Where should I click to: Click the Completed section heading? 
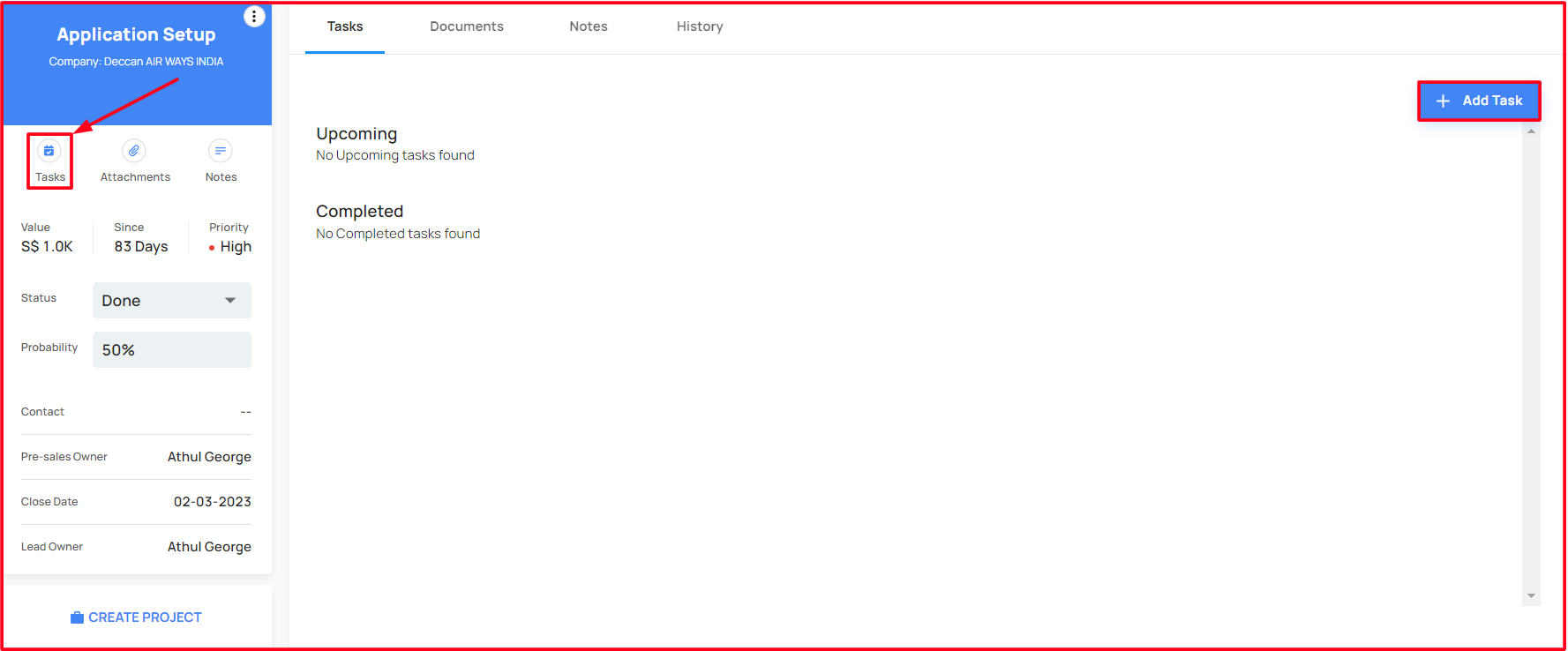click(x=360, y=212)
